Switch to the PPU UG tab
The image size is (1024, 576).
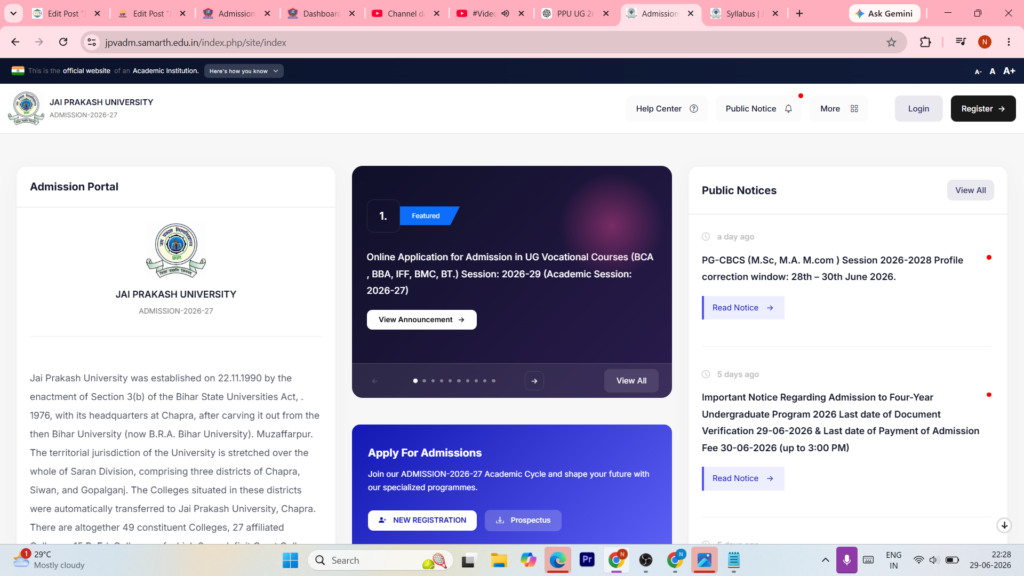[575, 13]
